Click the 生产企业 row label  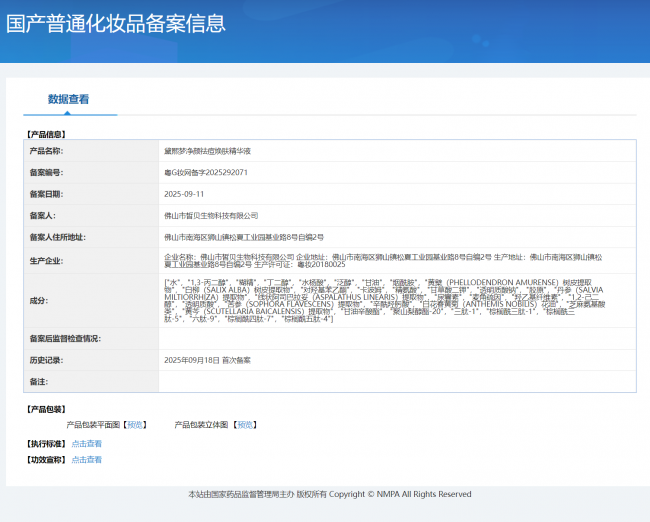click(46, 261)
